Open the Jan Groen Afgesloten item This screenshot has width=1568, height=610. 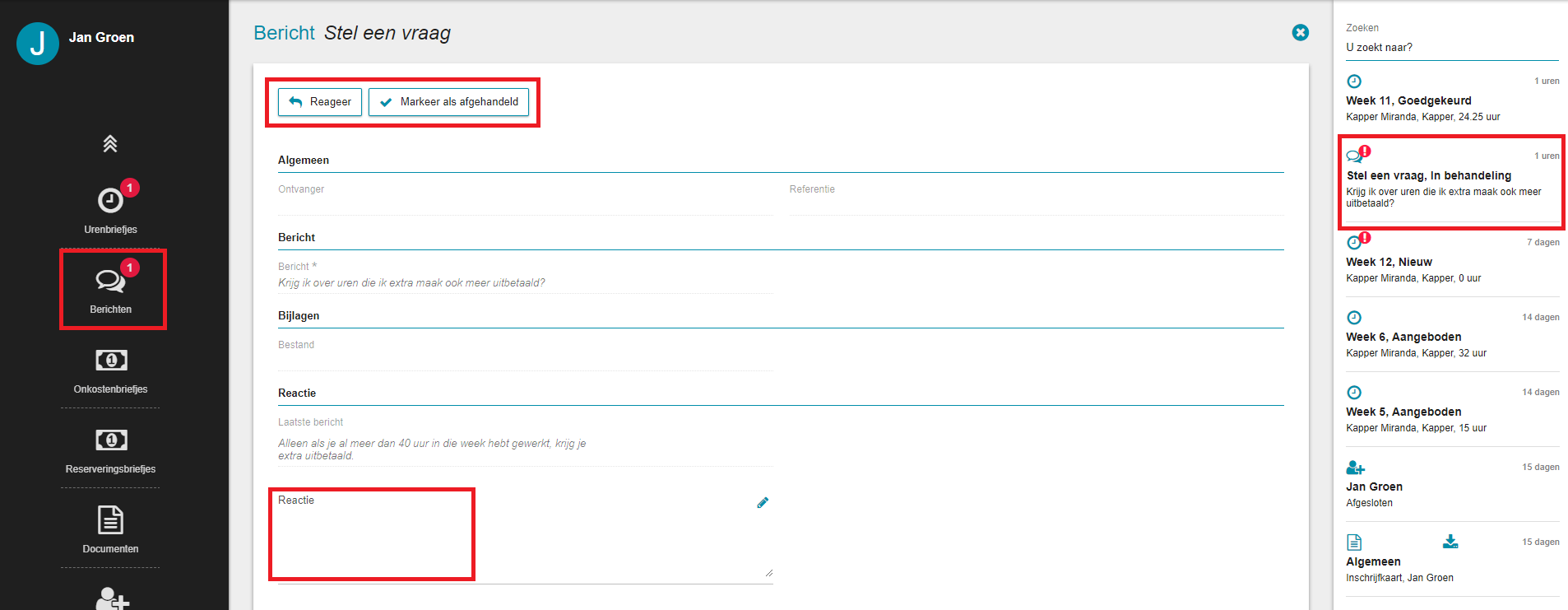pyautogui.click(x=1452, y=486)
